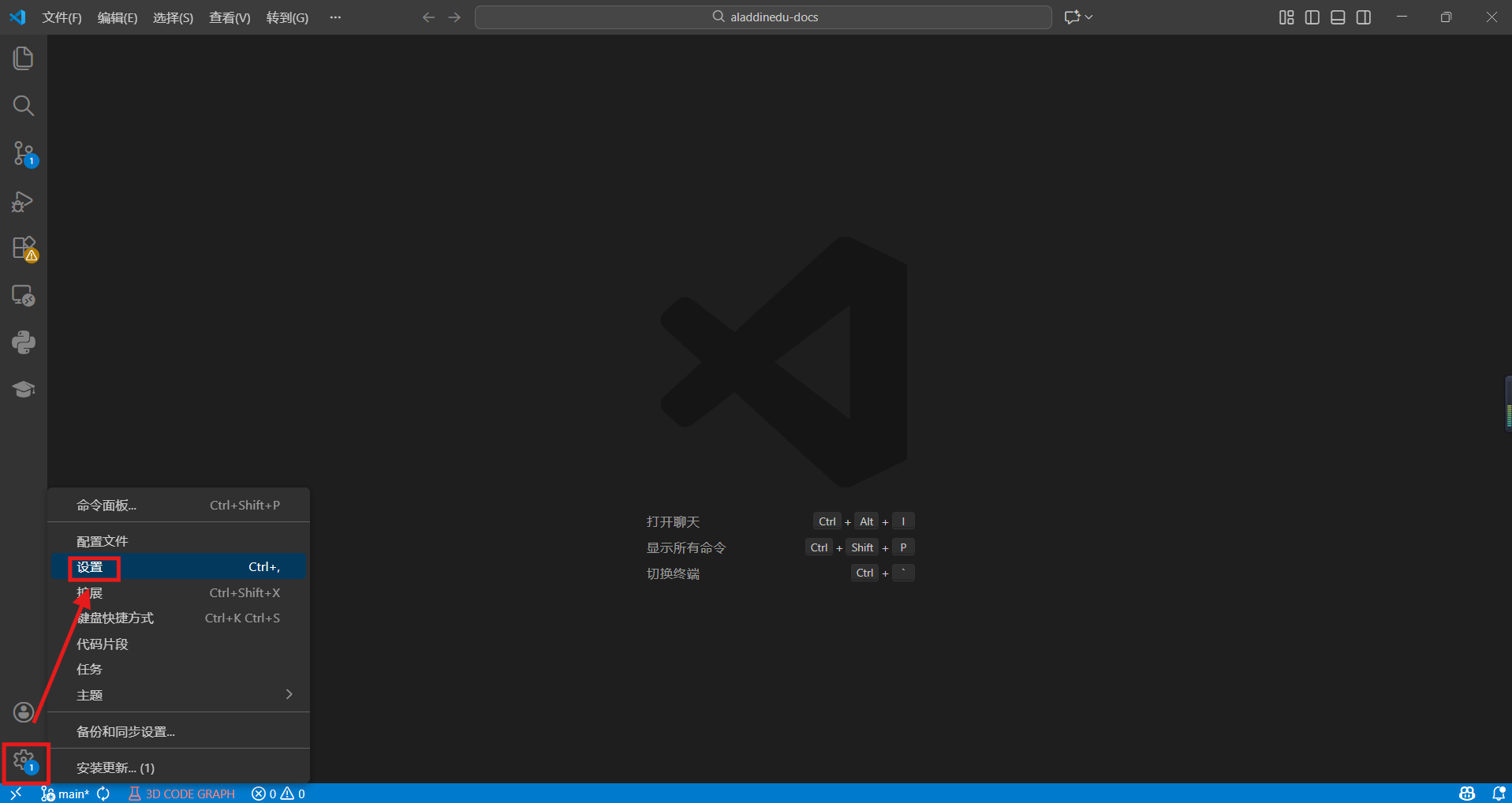
Task: Open the 文件 menu
Action: click(x=62, y=17)
